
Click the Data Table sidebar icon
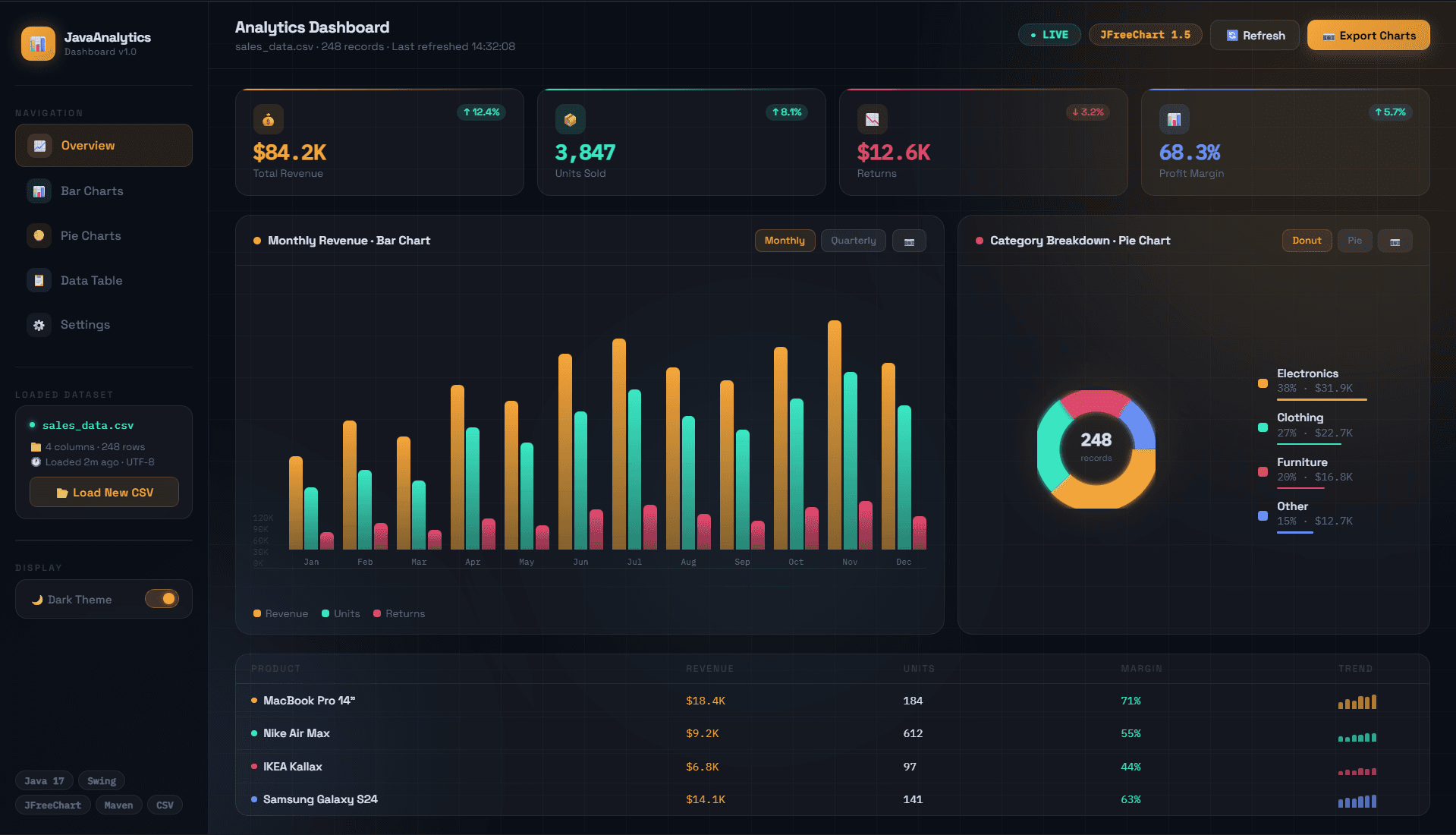coord(39,280)
